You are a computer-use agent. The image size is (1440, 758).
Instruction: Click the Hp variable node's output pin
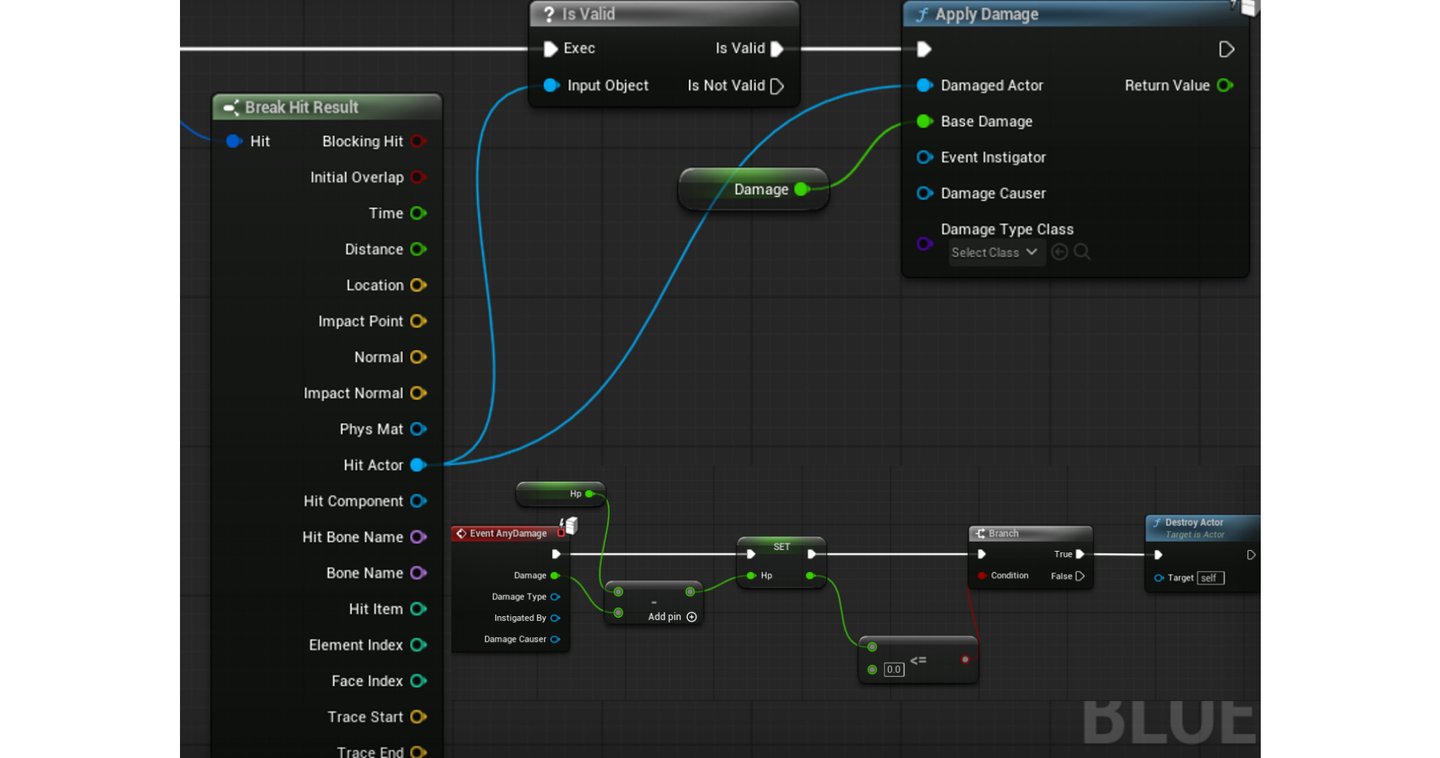(589, 494)
